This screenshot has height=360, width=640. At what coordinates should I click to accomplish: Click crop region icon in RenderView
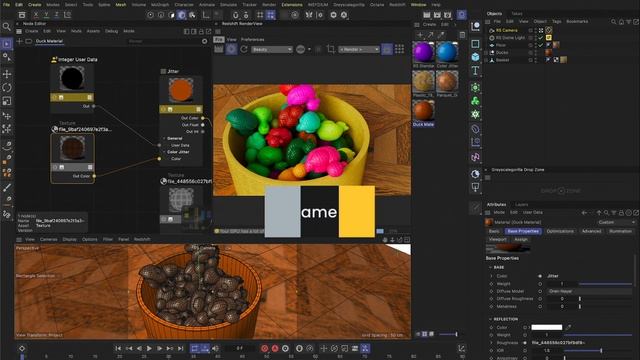pos(331,49)
